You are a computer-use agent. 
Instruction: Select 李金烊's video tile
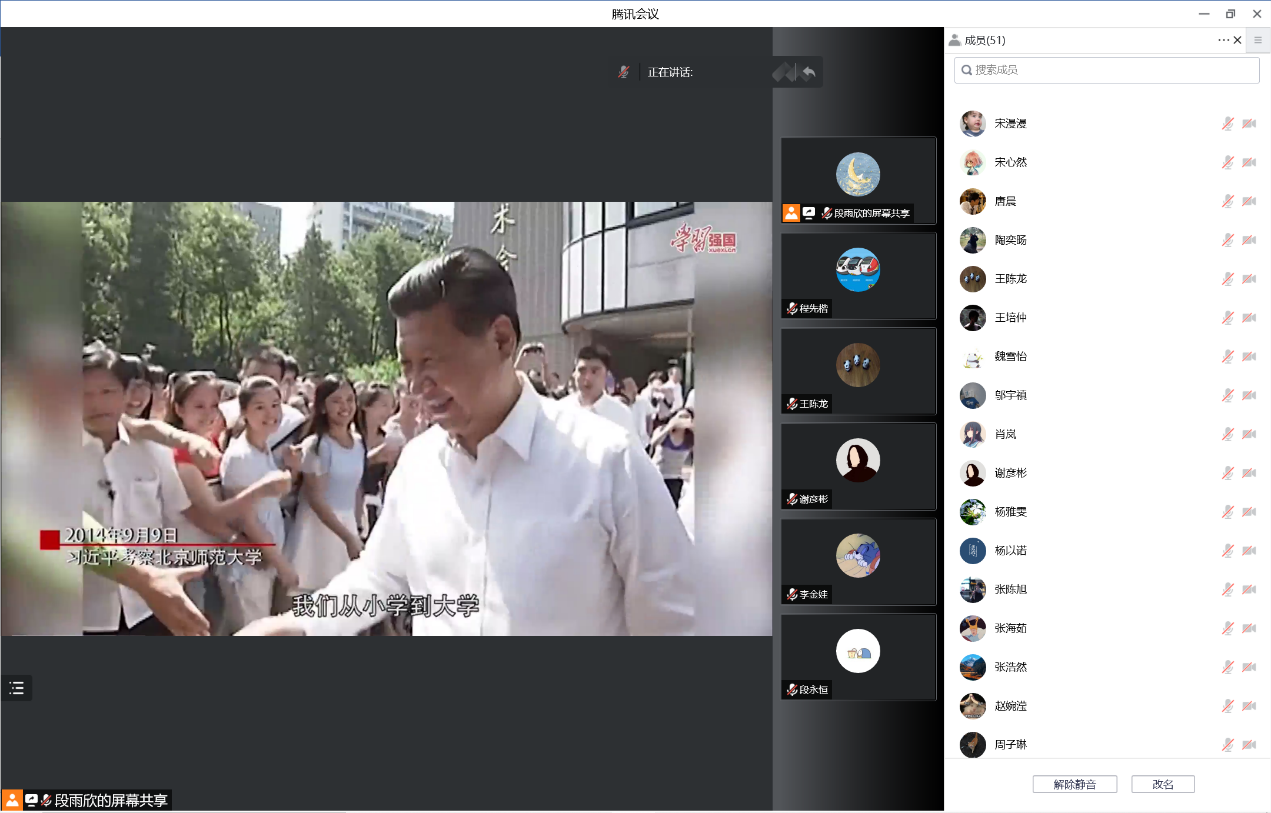[858, 561]
